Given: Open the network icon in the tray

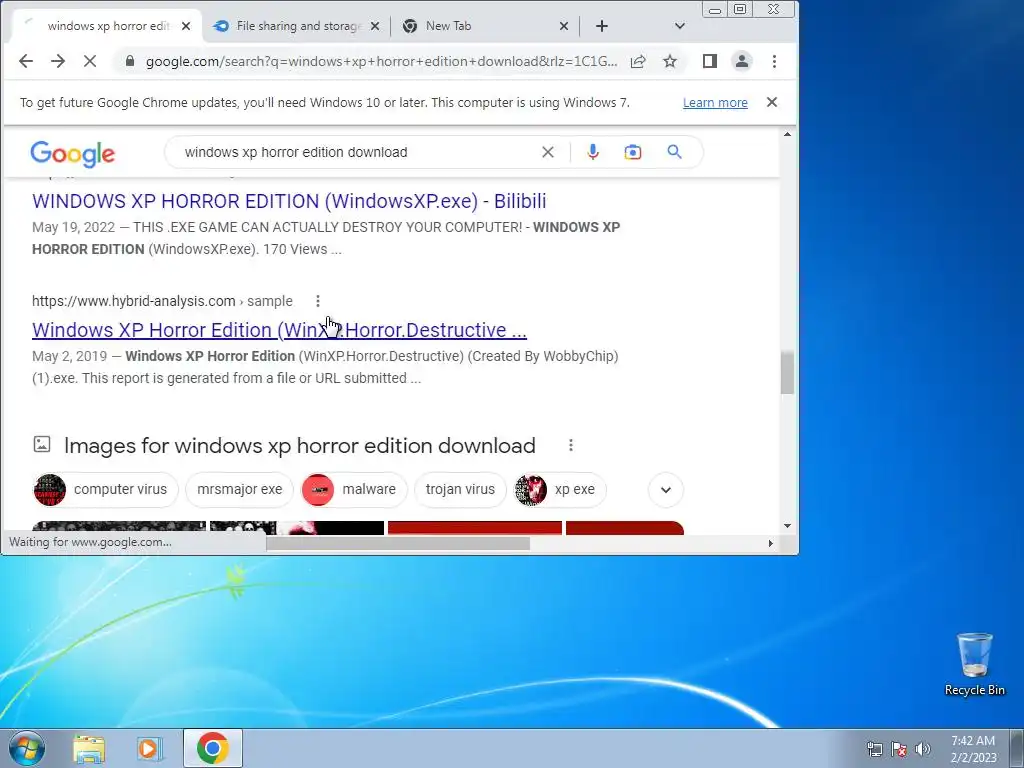Looking at the screenshot, I should (x=874, y=749).
